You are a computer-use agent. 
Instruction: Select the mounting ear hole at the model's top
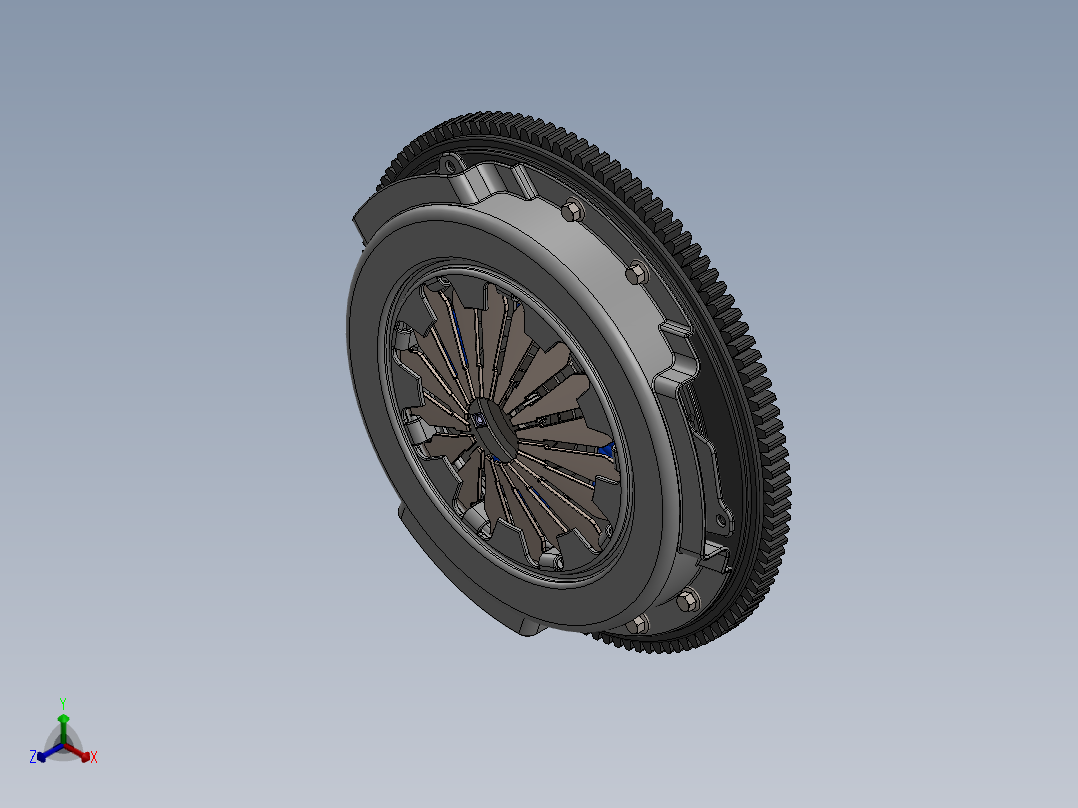(449, 165)
